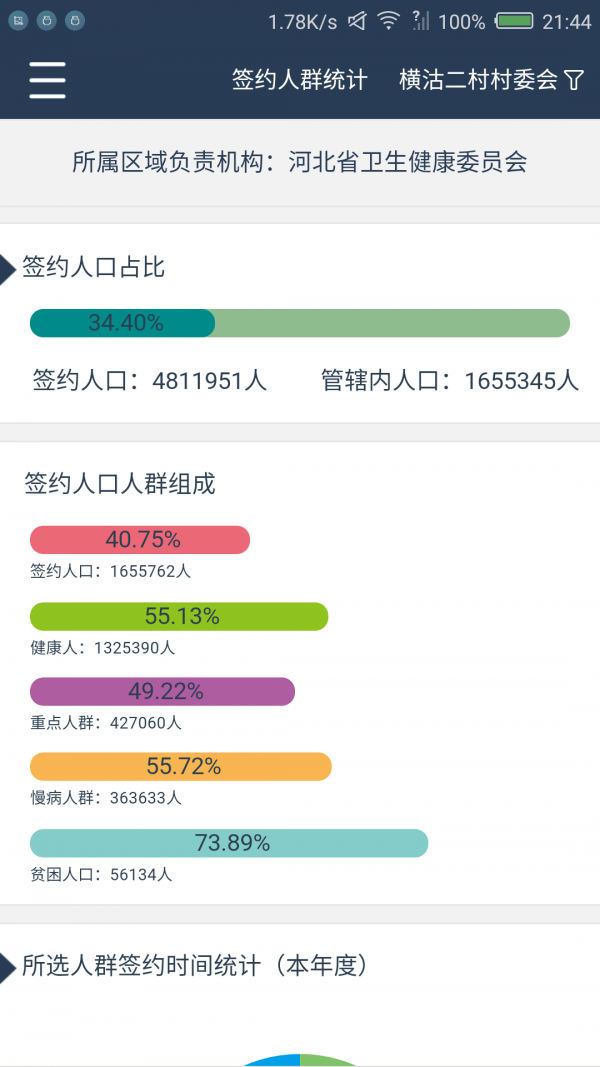Tap the filter funnel icon
600x1067 pixels.
click(x=574, y=80)
